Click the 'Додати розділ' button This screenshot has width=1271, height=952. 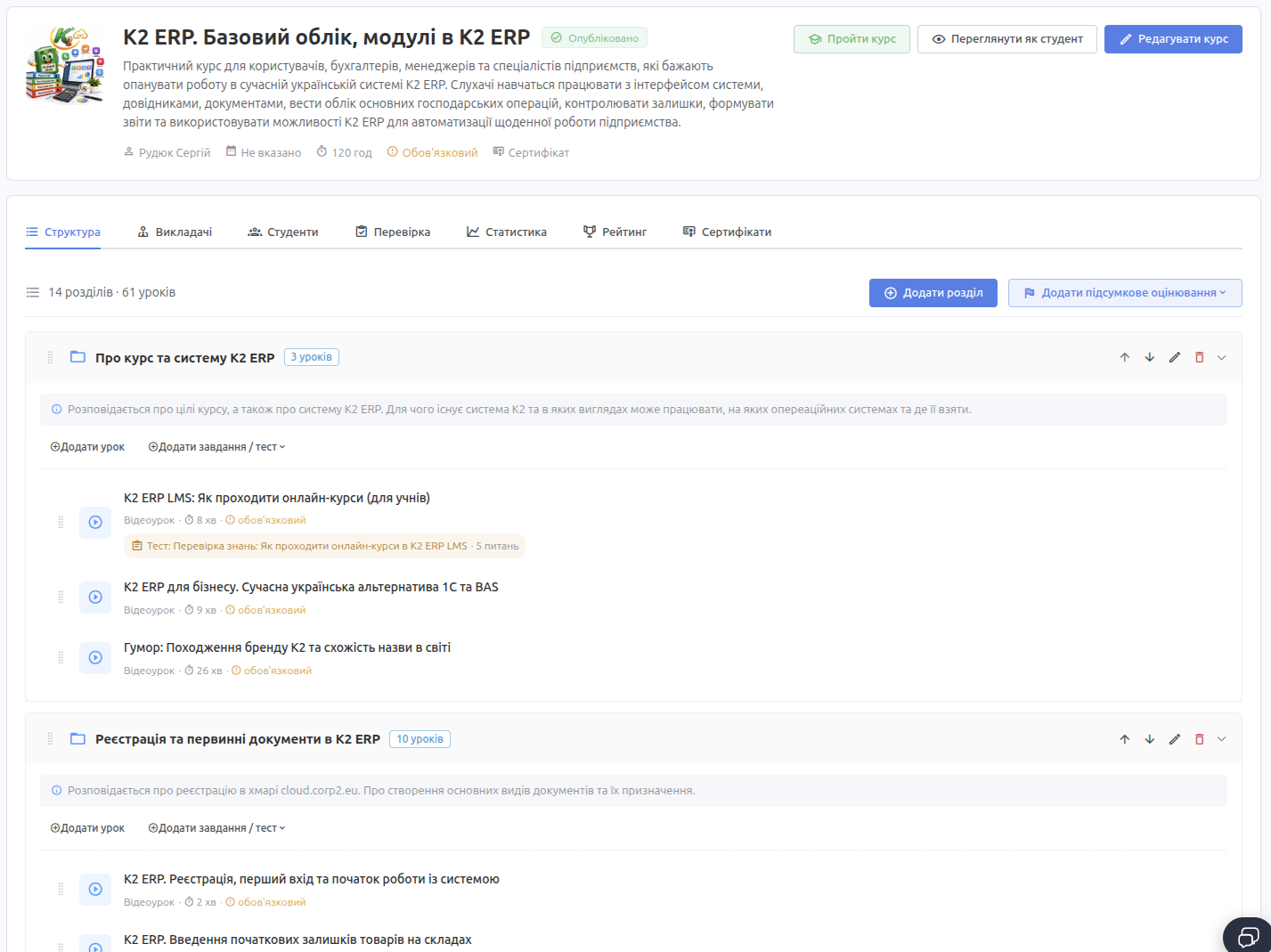click(933, 293)
